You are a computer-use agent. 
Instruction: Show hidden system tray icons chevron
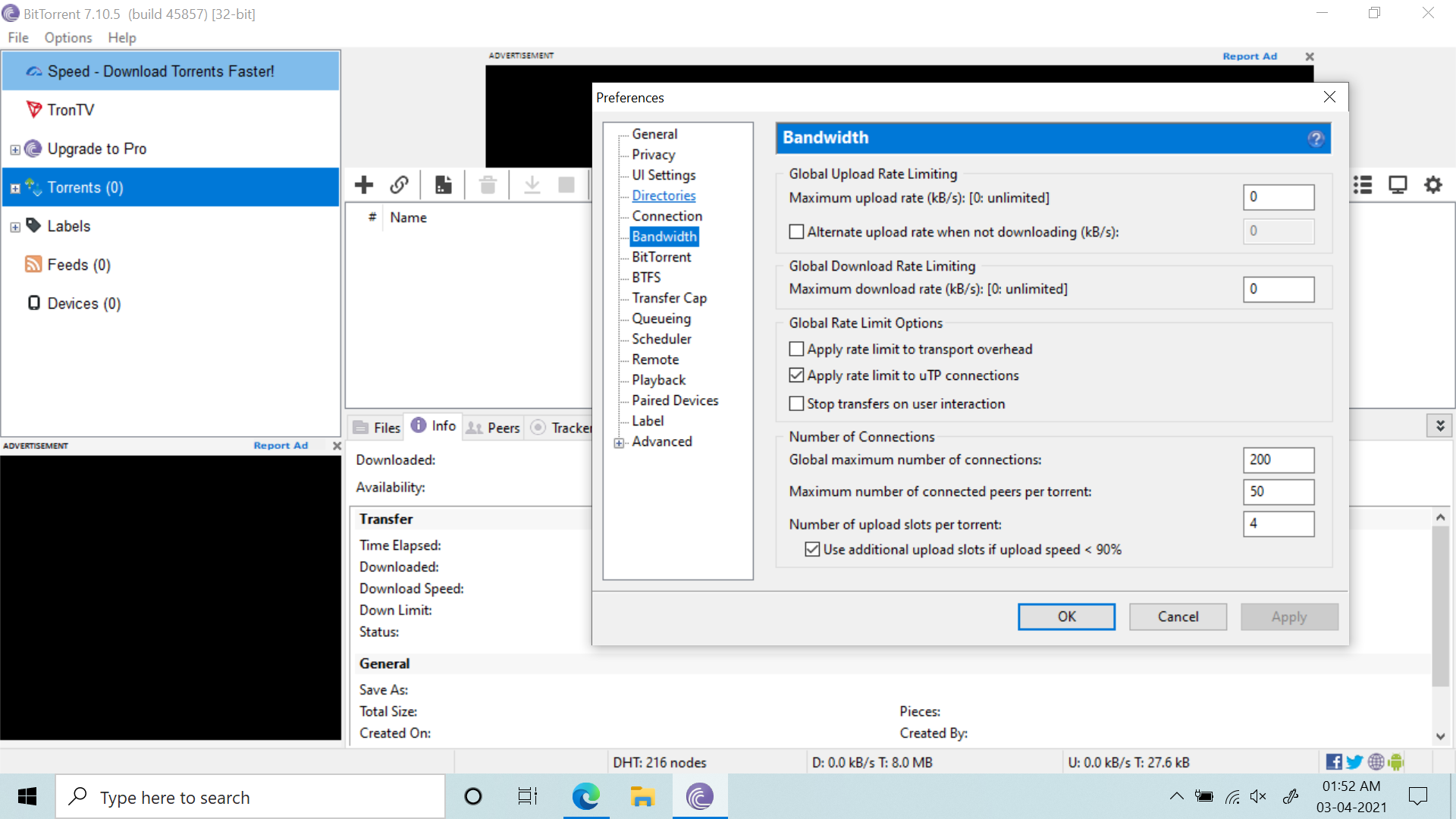point(1176,796)
